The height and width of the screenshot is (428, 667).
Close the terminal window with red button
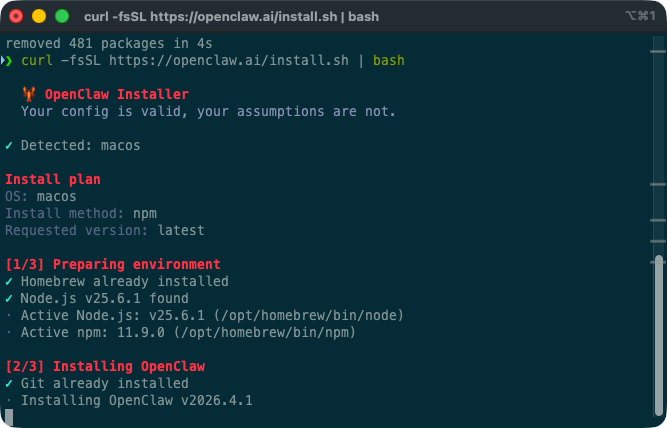click(x=17, y=16)
